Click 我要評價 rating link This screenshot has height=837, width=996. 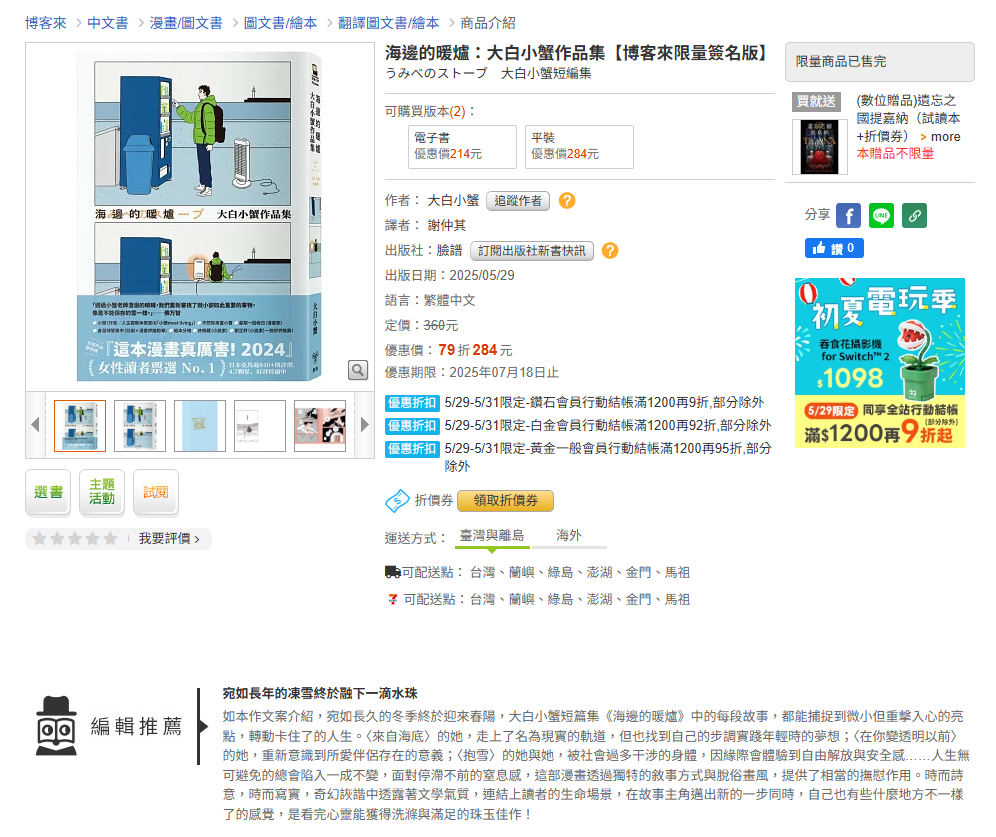point(169,539)
